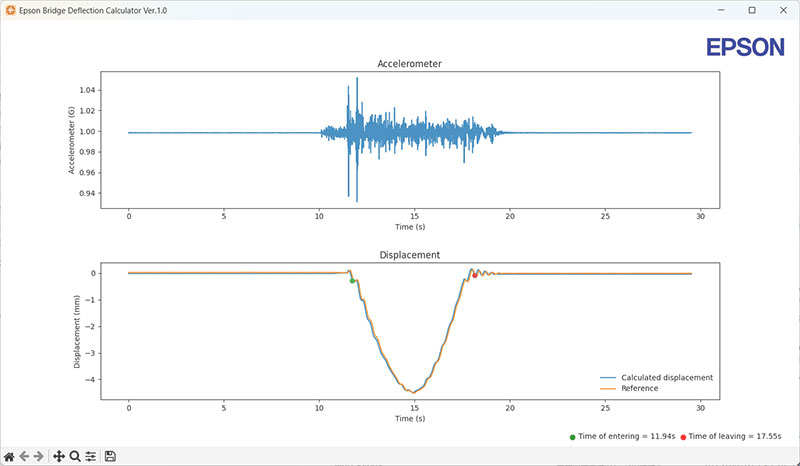Click the Displacement plot title
The height and width of the screenshot is (466, 800).
coord(409,255)
